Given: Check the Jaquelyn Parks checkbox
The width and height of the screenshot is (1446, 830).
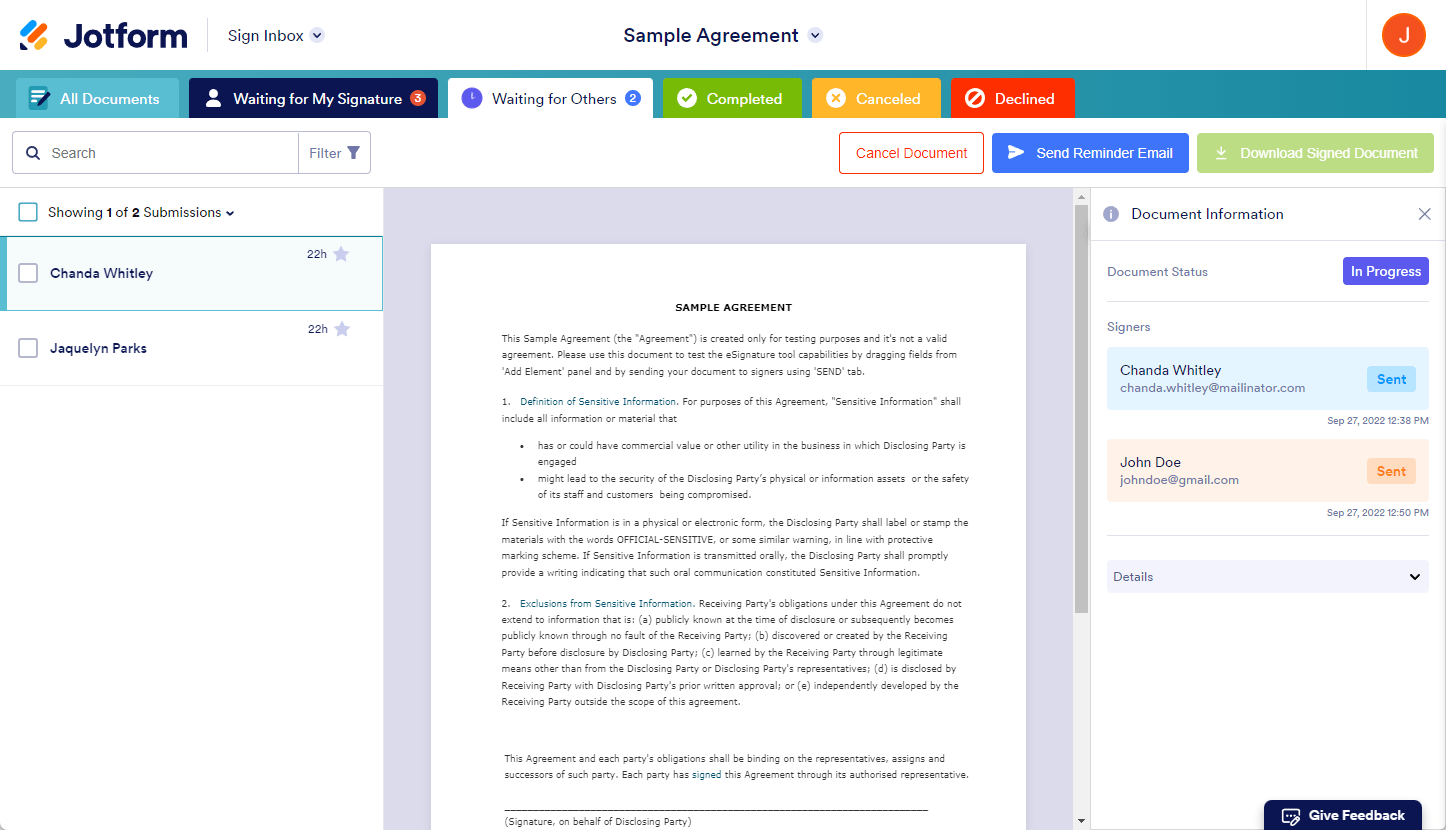Looking at the screenshot, I should click(x=28, y=348).
